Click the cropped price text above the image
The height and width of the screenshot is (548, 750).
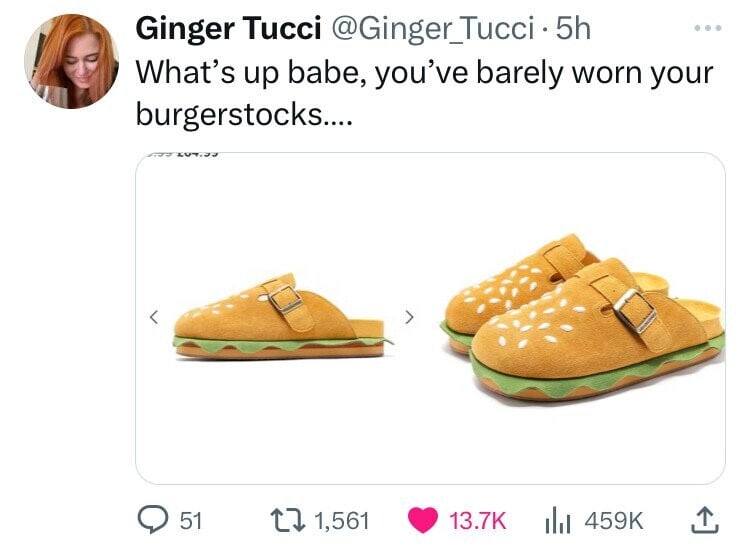point(182,154)
